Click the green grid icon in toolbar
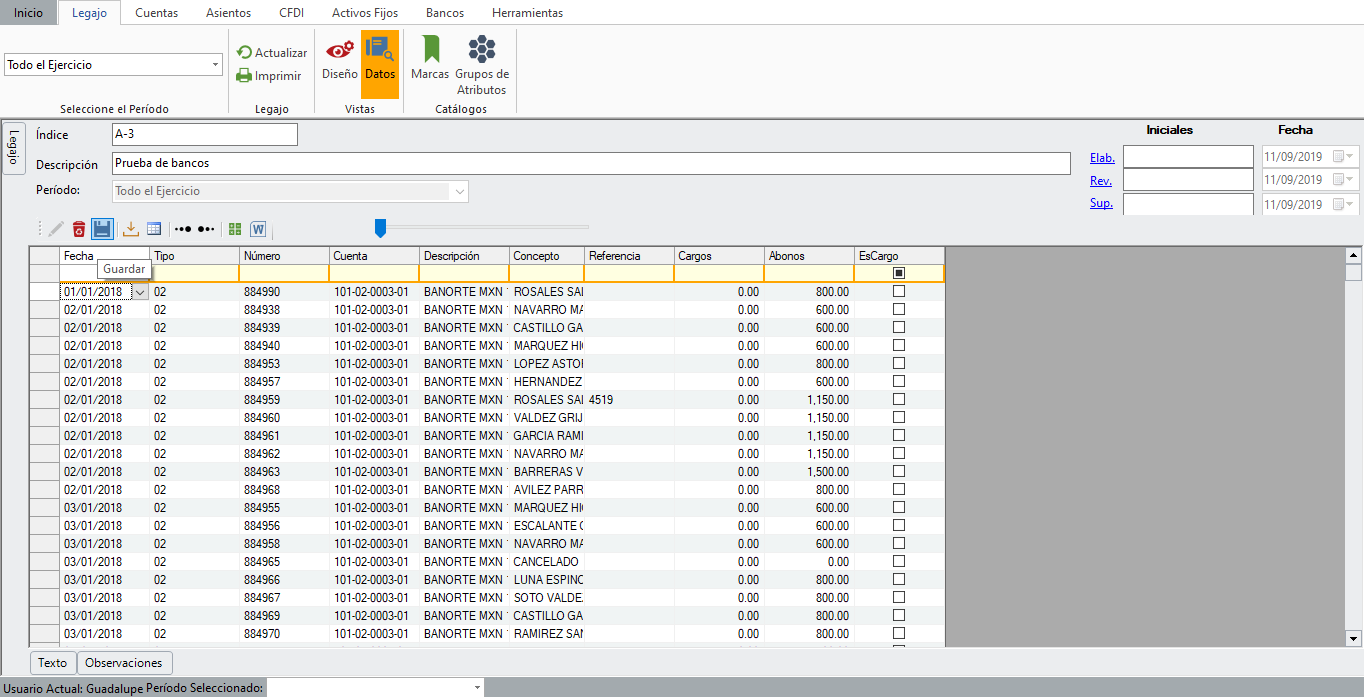This screenshot has width=1364, height=697. click(x=235, y=229)
